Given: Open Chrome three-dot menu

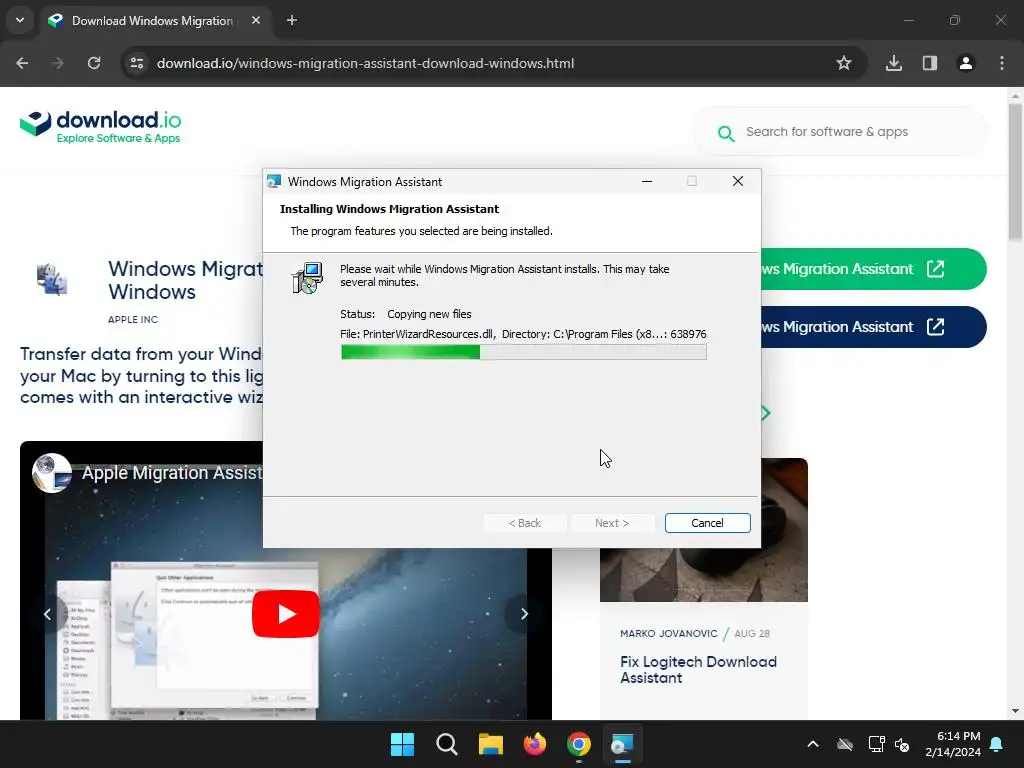Looking at the screenshot, I should [x=1002, y=63].
